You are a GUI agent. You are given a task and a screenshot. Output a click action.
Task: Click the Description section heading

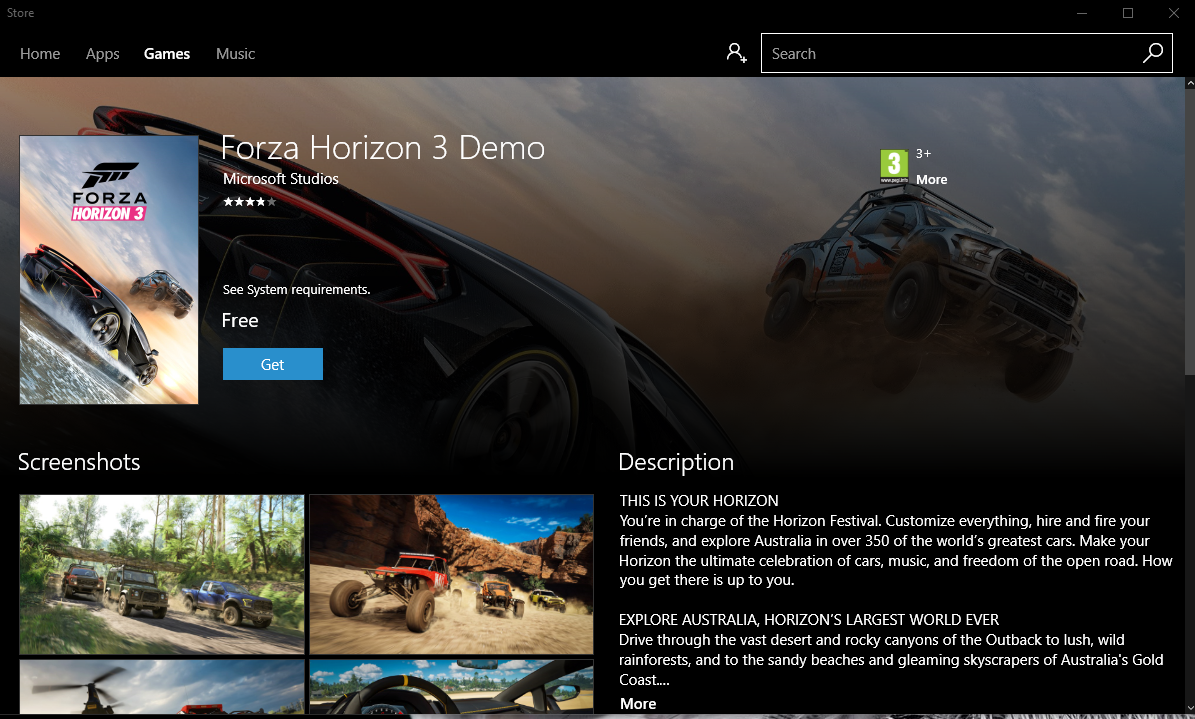pyautogui.click(x=676, y=462)
